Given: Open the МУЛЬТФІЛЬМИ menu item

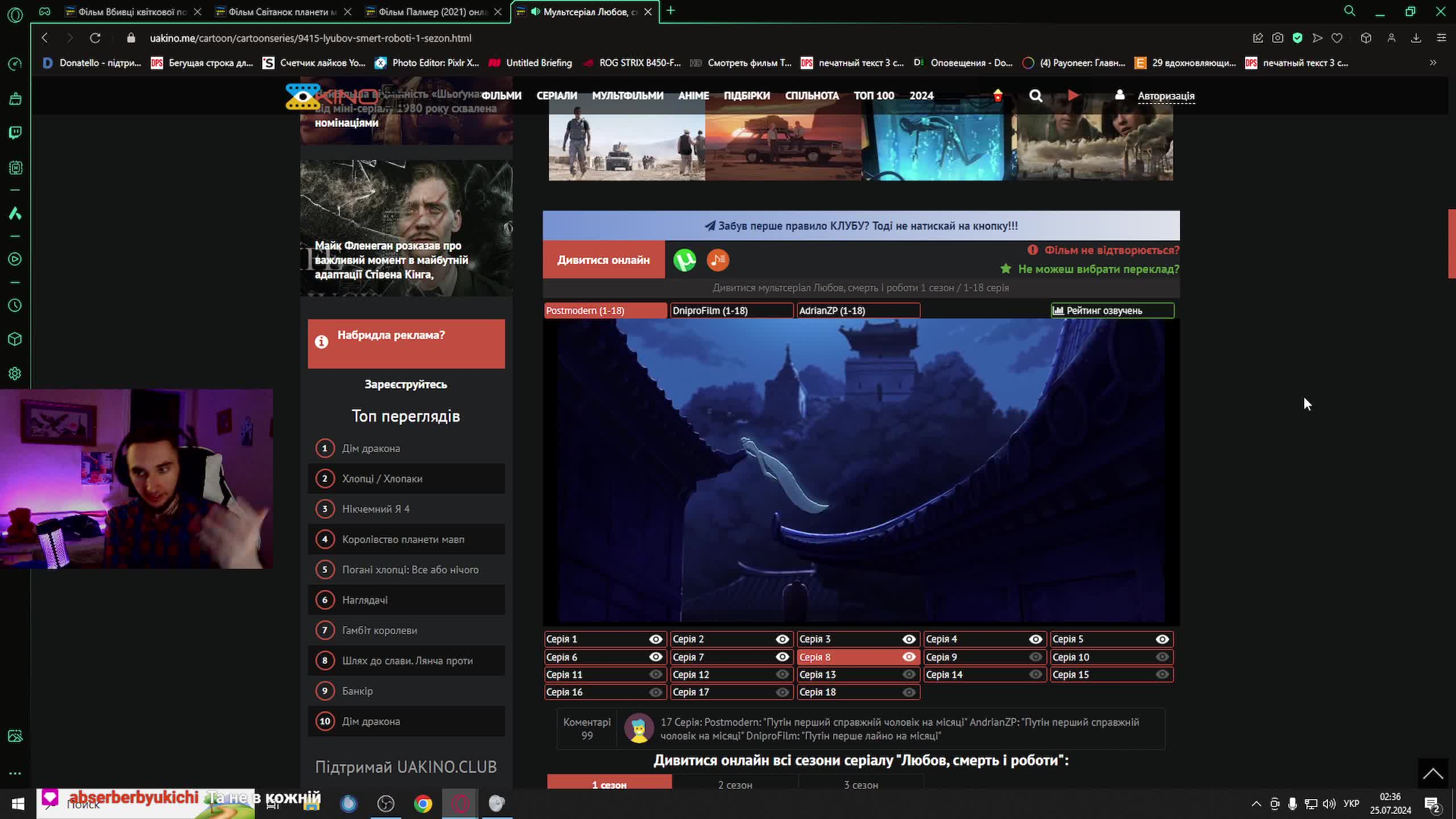Looking at the screenshot, I should click(x=628, y=96).
